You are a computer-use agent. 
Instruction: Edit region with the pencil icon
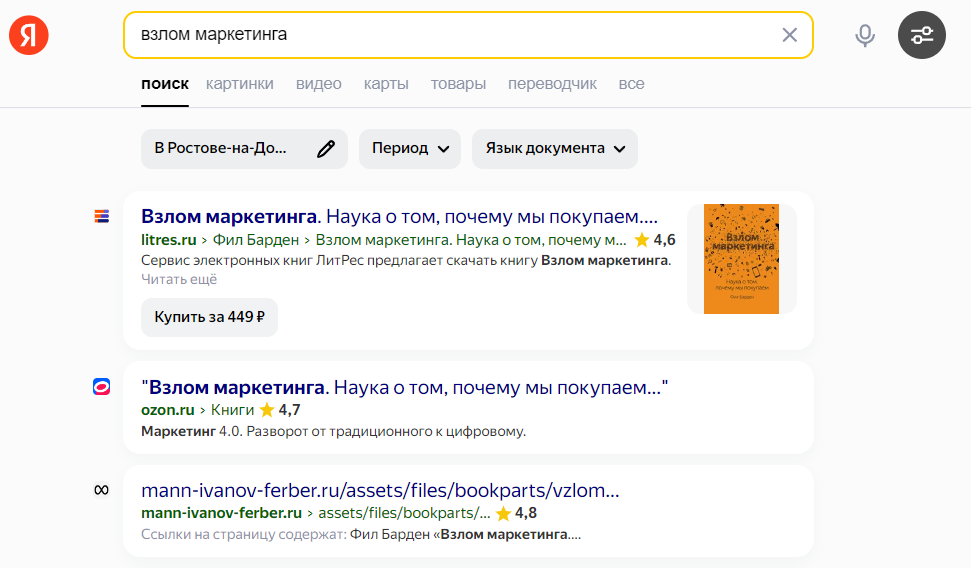326,149
